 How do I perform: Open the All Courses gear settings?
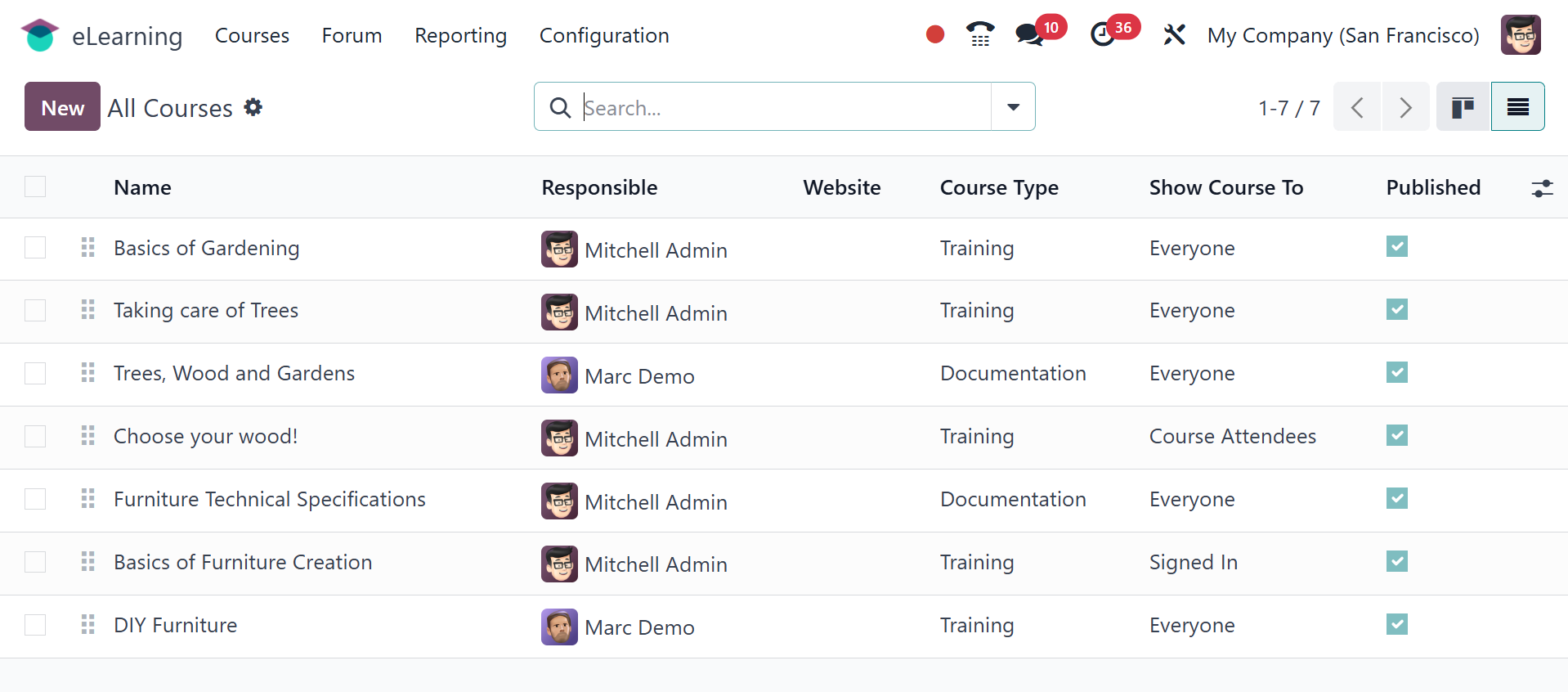pos(253,107)
